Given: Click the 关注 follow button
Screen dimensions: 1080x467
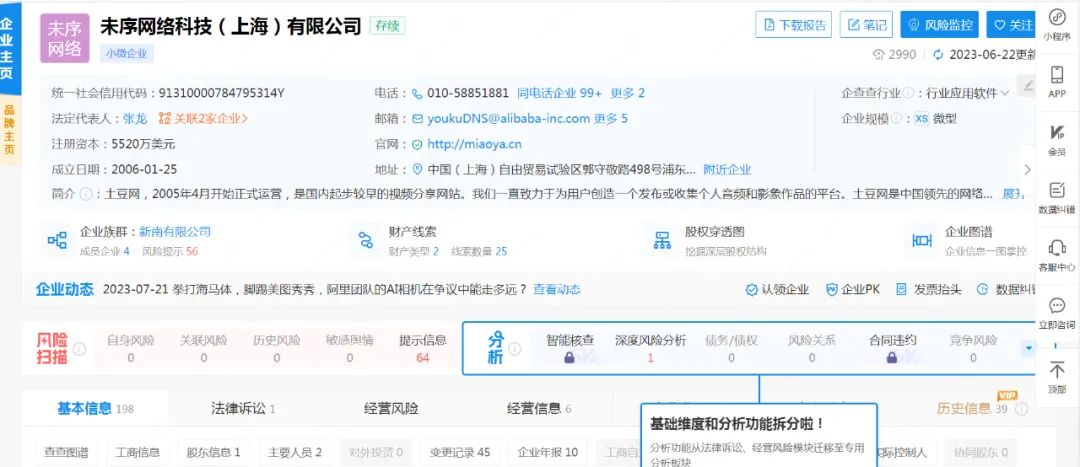Looking at the screenshot, I should tap(1012, 25).
